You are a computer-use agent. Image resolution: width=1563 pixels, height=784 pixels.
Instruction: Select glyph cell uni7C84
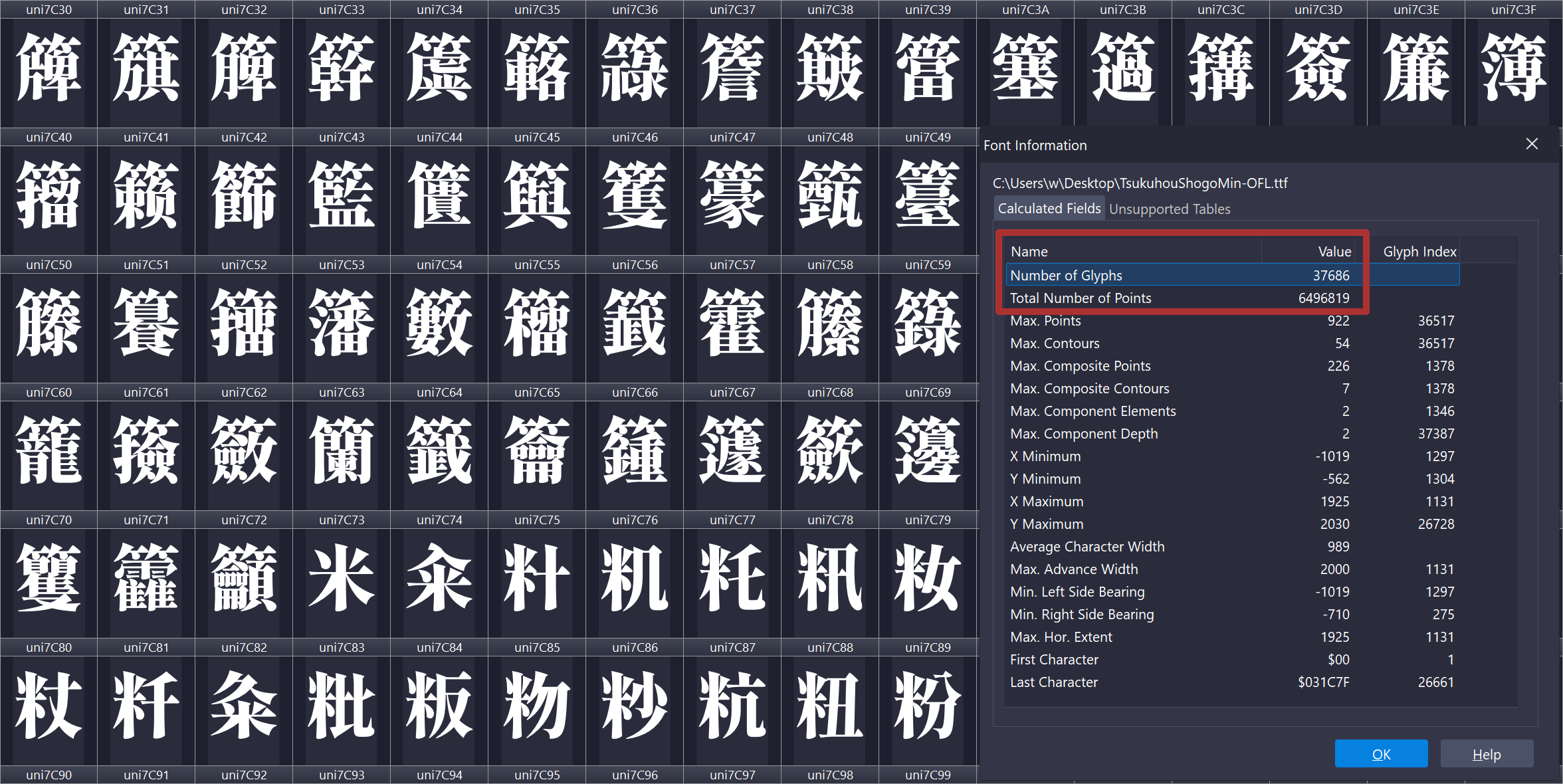(x=439, y=702)
